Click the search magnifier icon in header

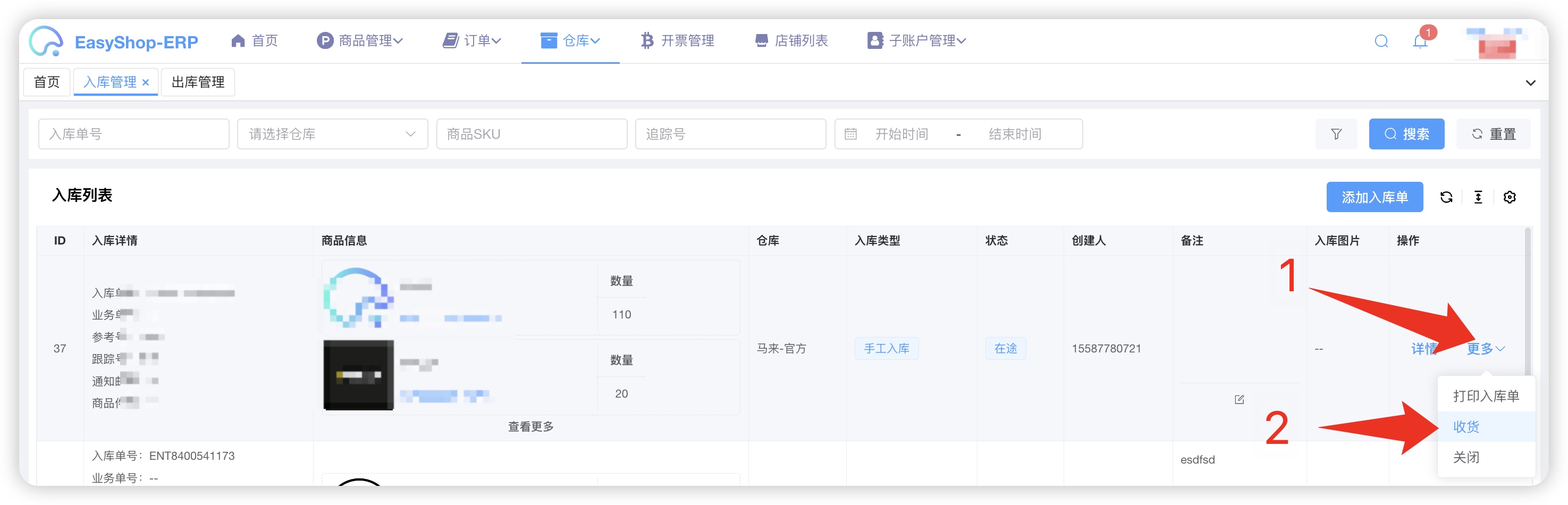tap(1381, 41)
